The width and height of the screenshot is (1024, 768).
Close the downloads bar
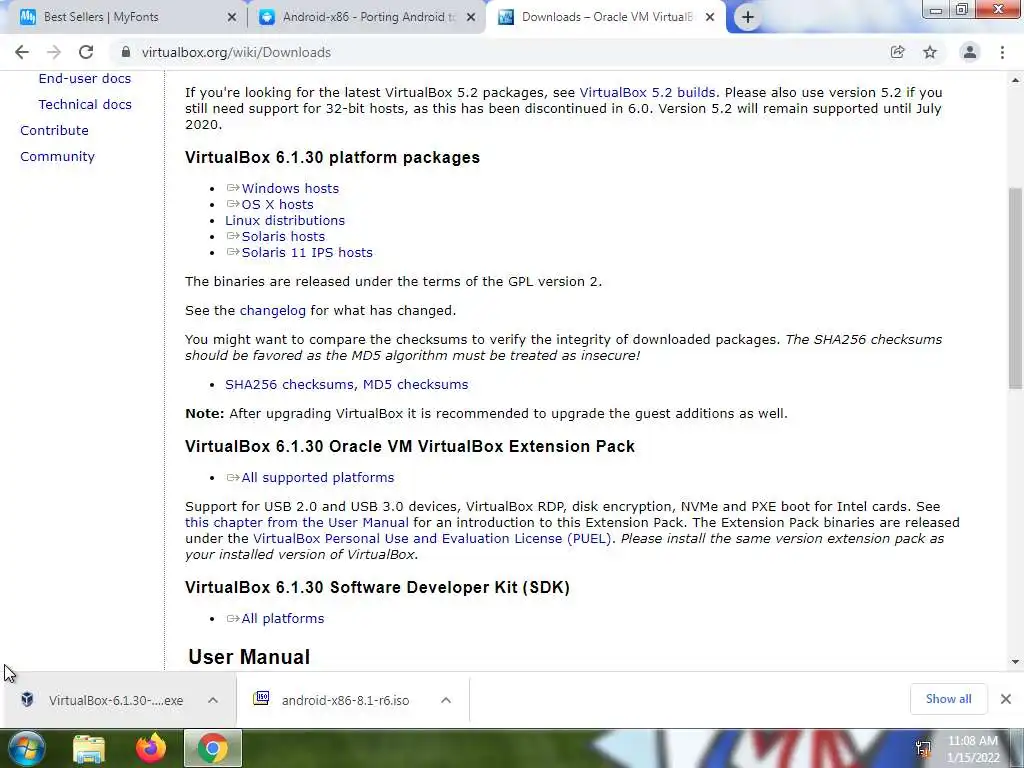point(1006,699)
